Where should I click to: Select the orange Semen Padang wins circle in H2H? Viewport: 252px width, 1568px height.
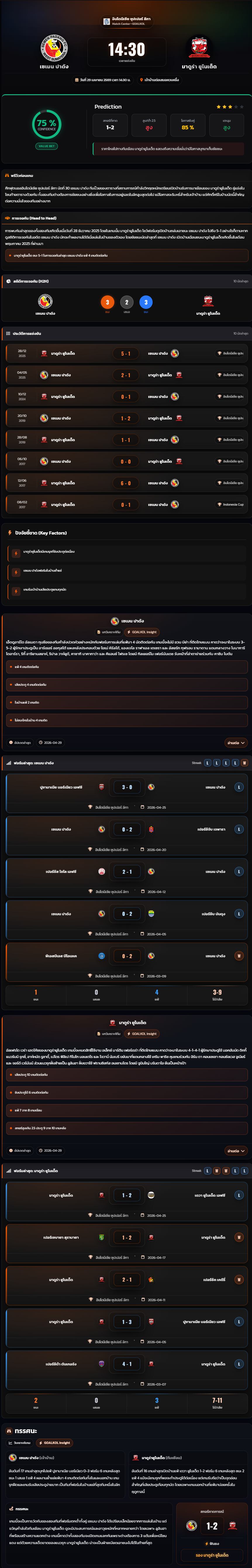click(107, 302)
